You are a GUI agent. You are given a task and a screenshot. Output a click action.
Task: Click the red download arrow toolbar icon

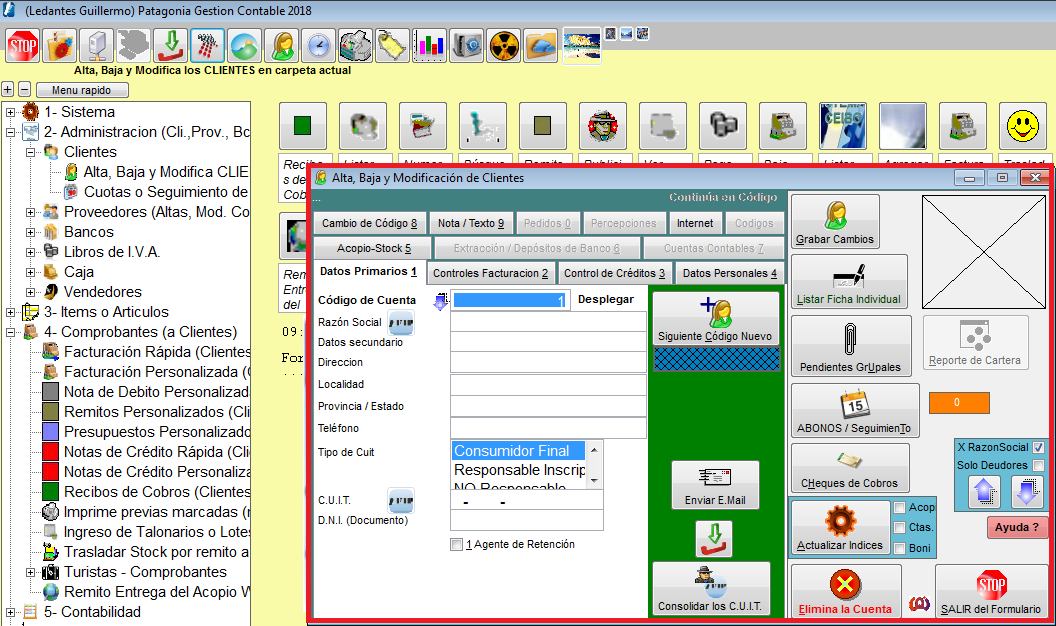(x=170, y=46)
